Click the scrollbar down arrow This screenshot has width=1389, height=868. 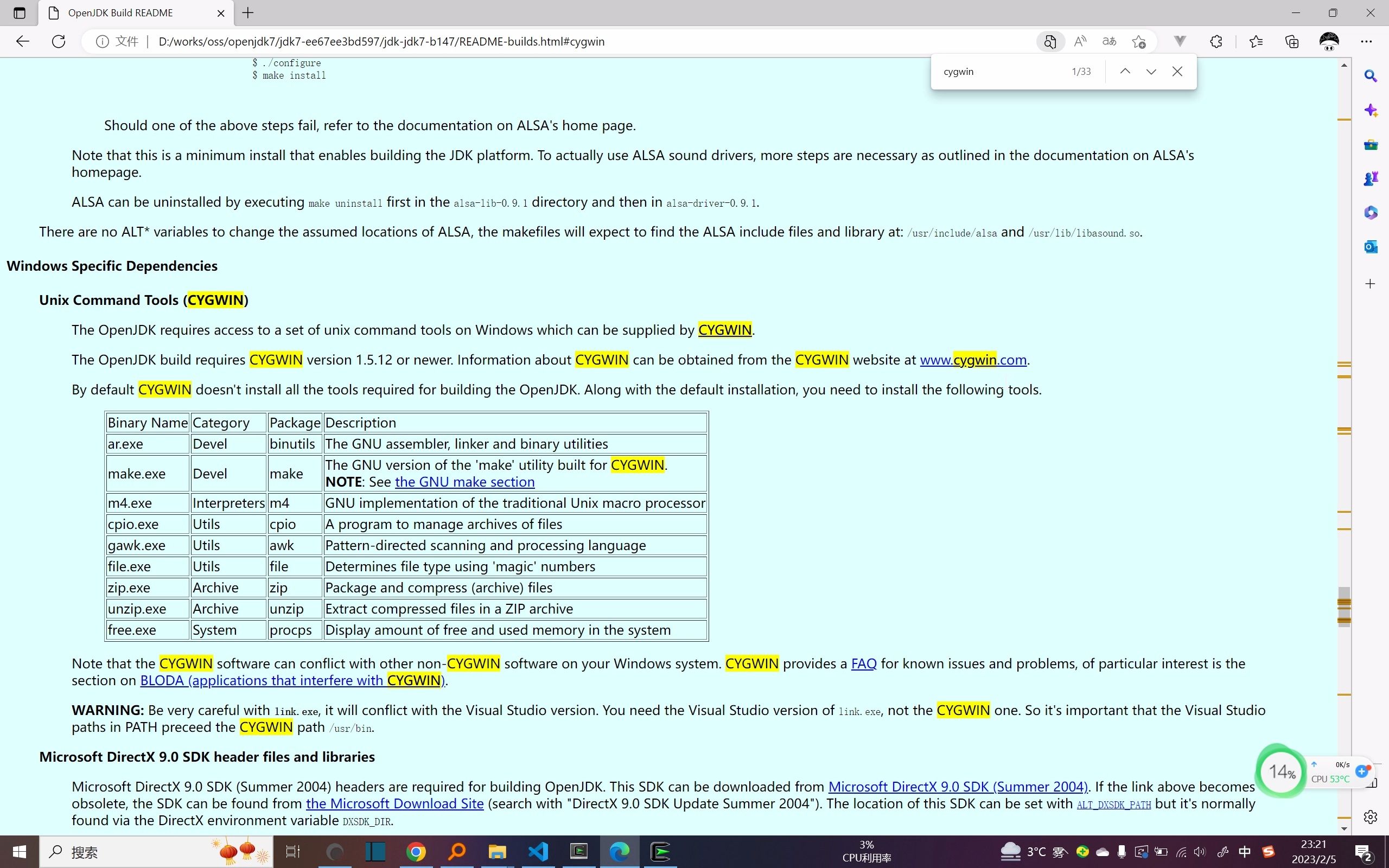click(1344, 828)
